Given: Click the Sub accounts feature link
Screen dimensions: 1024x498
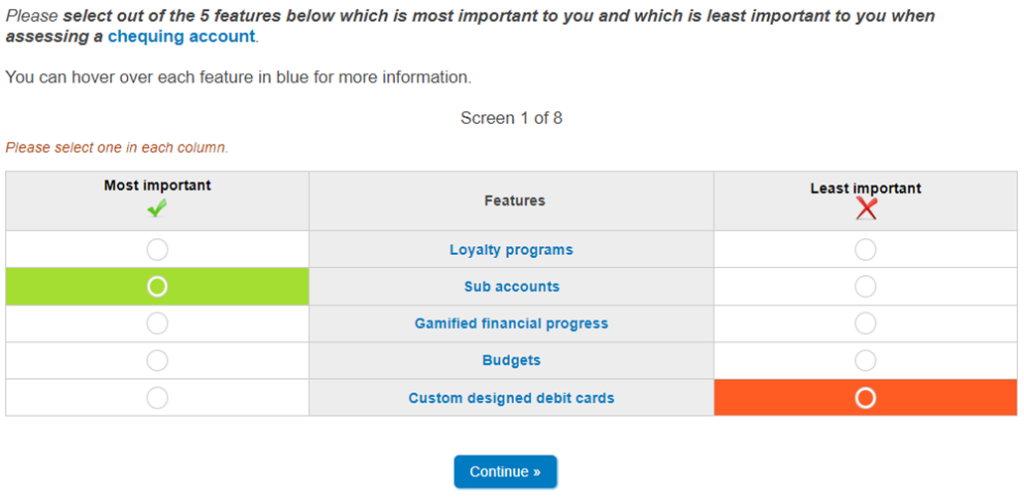Looking at the screenshot, I should click(511, 287).
